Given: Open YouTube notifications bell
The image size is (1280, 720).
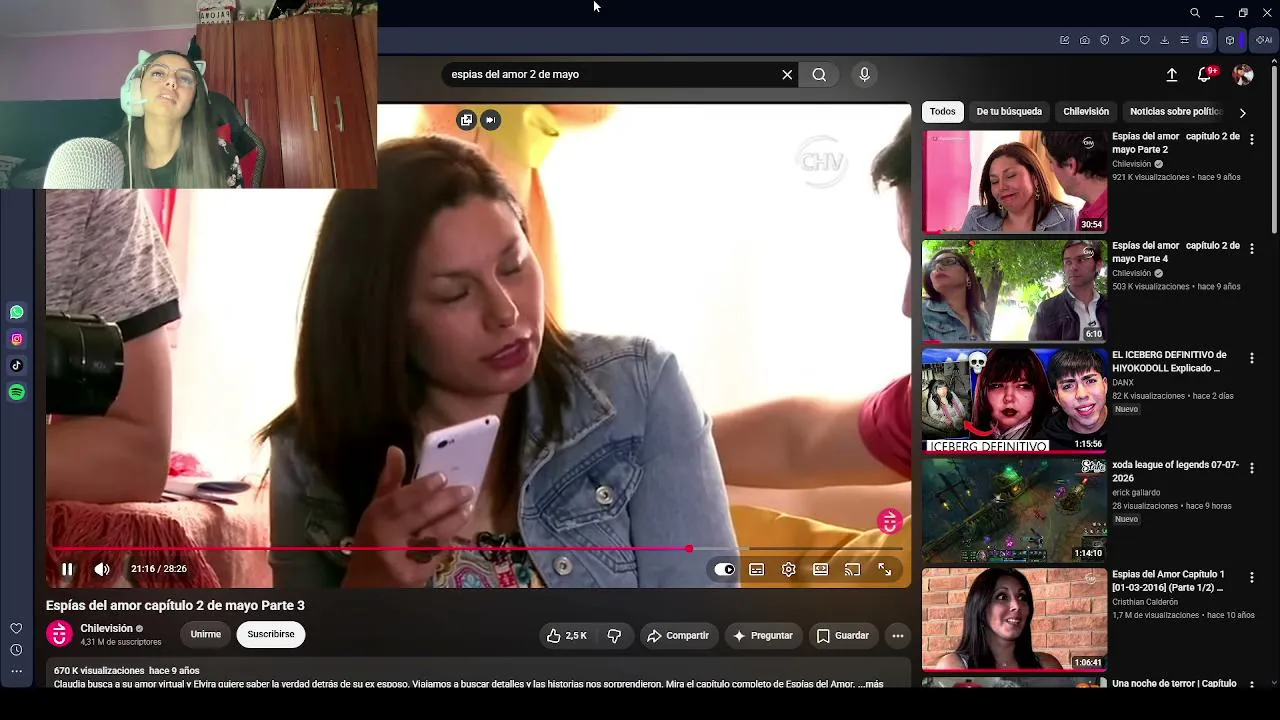Looking at the screenshot, I should 1205,75.
